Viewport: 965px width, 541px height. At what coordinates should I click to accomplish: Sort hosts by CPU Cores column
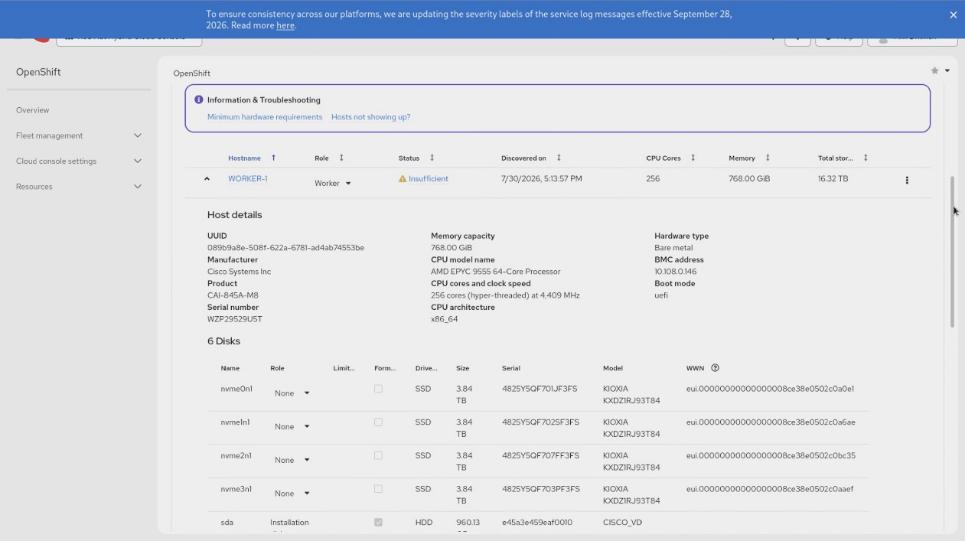tap(693, 158)
